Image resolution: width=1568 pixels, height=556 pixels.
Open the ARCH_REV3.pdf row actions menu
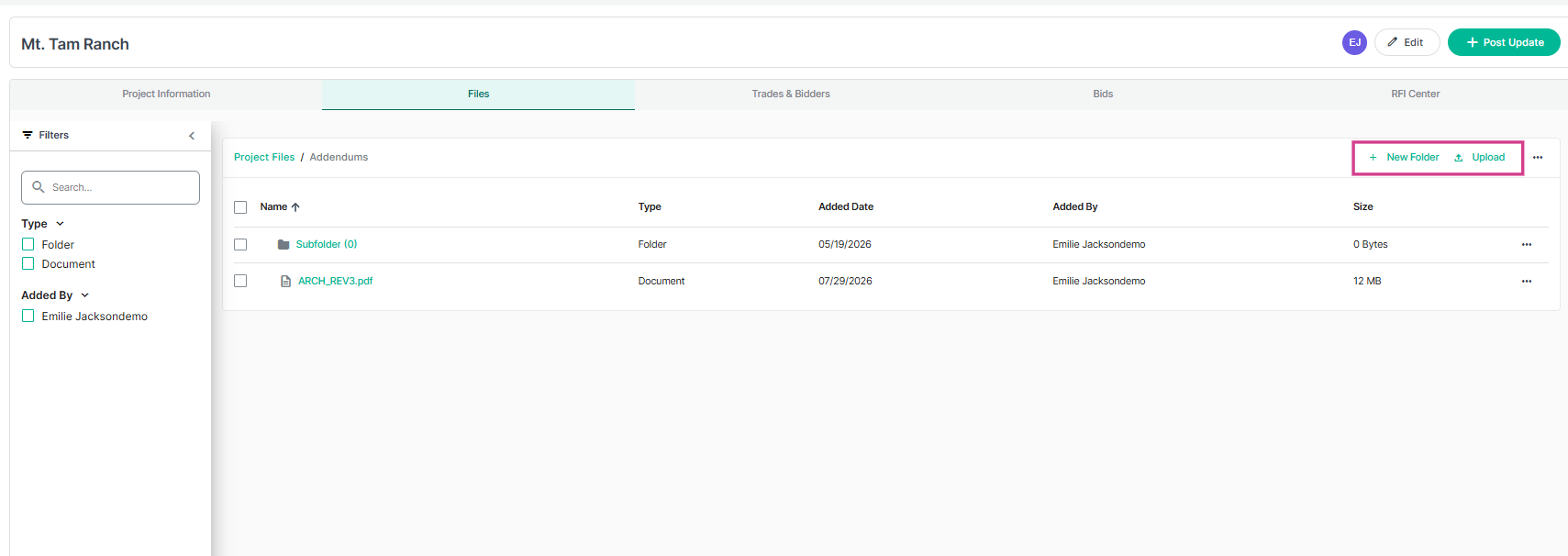[x=1527, y=282]
